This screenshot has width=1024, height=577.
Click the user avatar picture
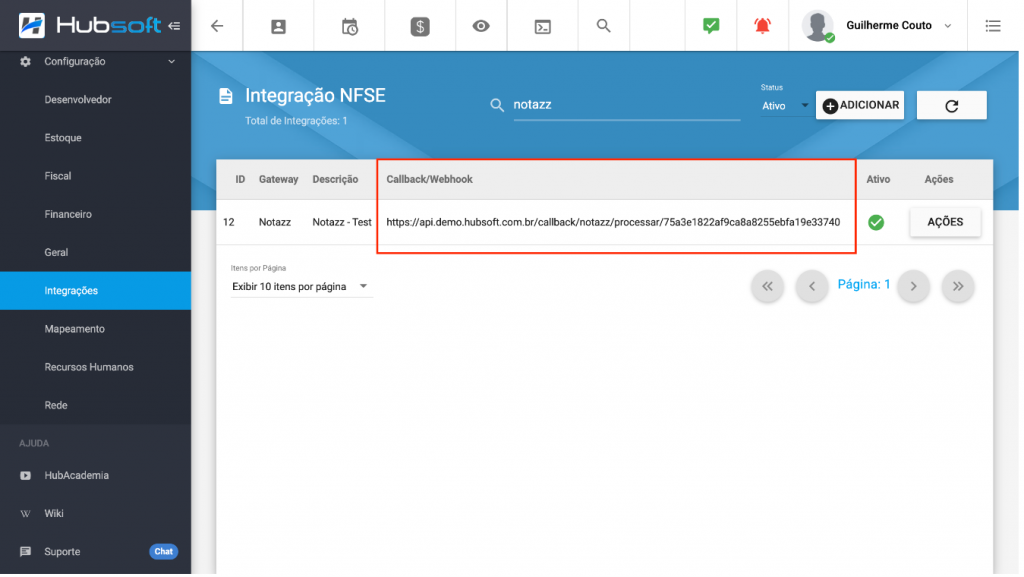[x=818, y=26]
